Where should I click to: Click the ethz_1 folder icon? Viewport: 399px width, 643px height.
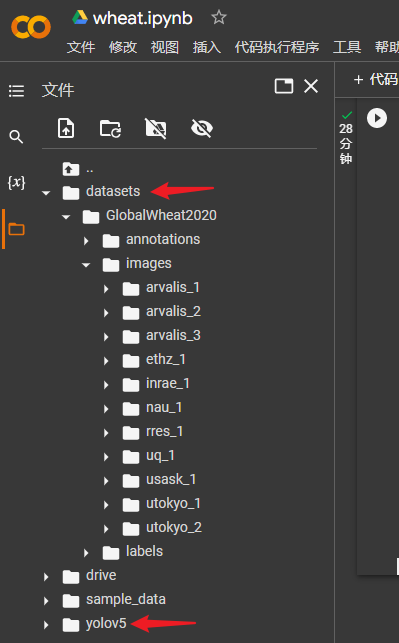tap(131, 361)
